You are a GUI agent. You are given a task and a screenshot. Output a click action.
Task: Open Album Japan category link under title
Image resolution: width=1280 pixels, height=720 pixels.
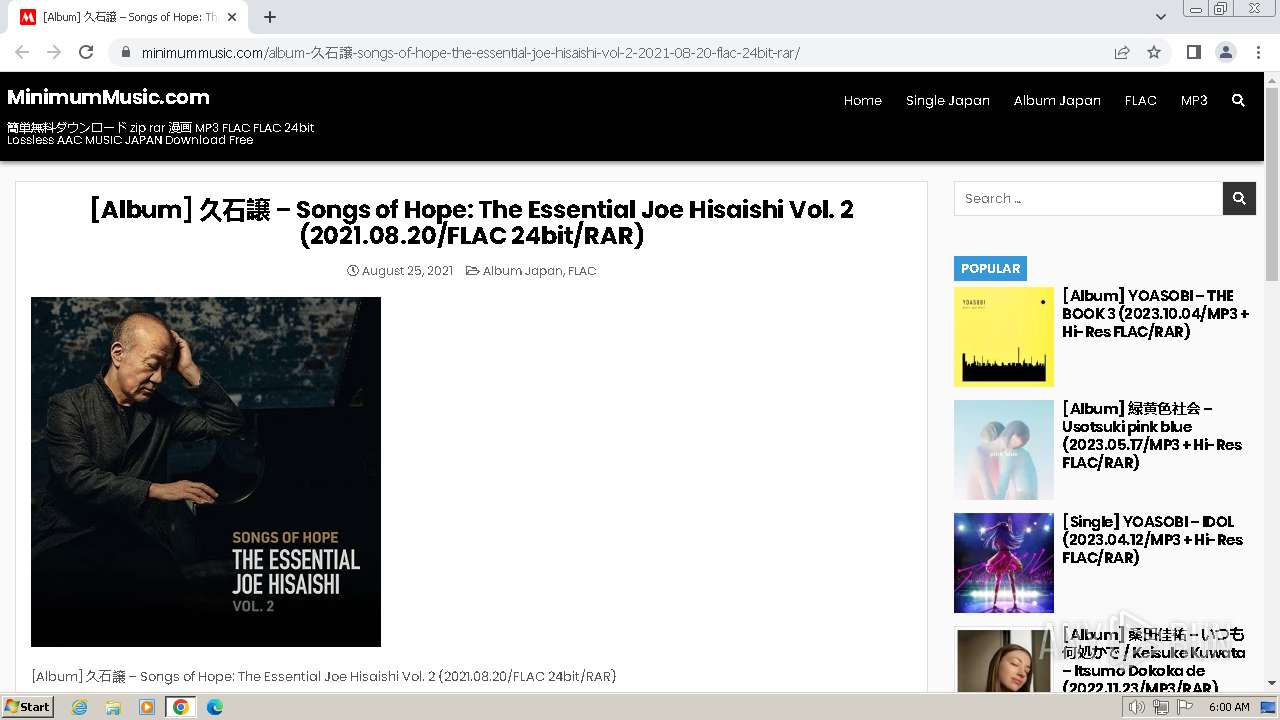tap(522, 271)
